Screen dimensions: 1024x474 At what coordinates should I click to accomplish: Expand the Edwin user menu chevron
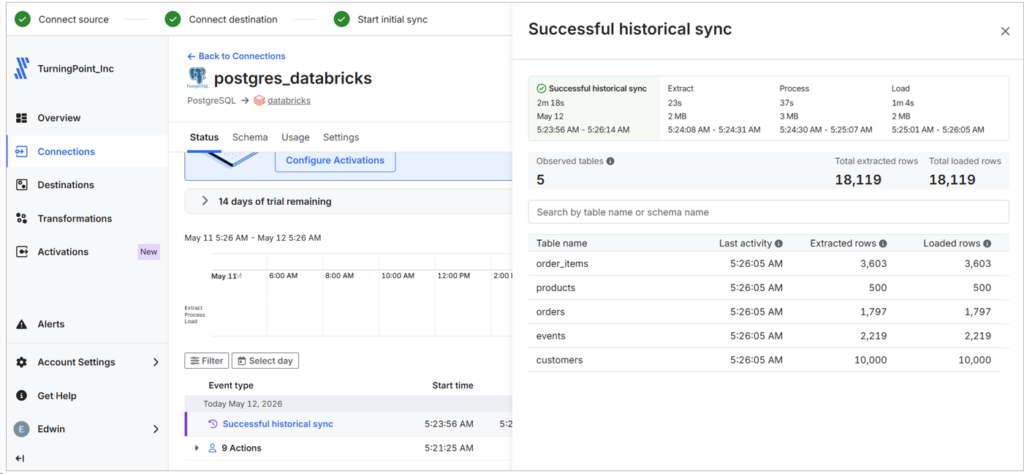pyautogui.click(x=155, y=429)
